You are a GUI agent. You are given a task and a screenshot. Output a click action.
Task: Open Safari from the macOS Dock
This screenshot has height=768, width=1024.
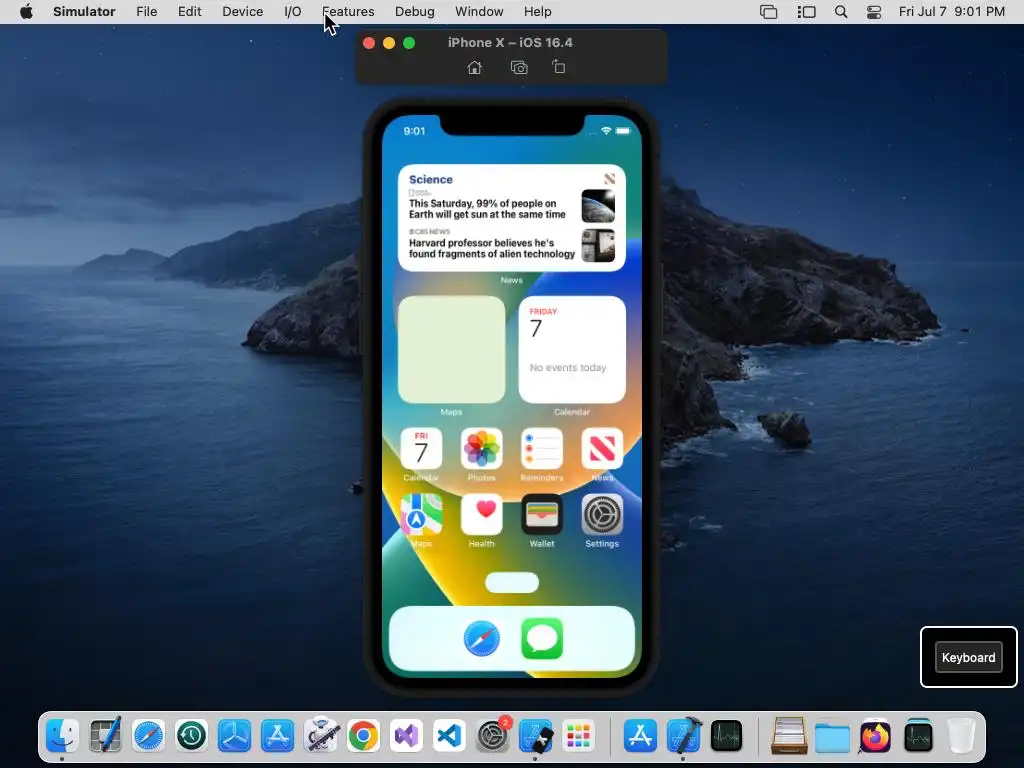(x=148, y=736)
